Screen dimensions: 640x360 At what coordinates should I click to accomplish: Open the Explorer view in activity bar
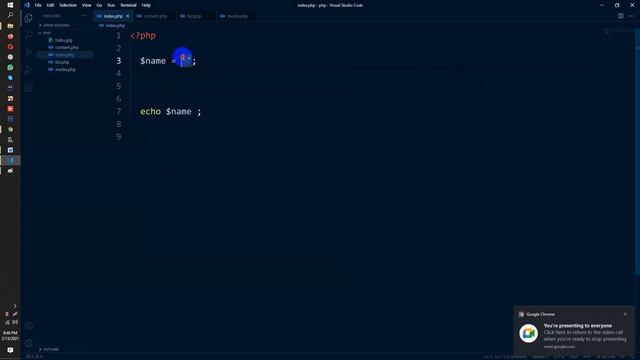29,18
